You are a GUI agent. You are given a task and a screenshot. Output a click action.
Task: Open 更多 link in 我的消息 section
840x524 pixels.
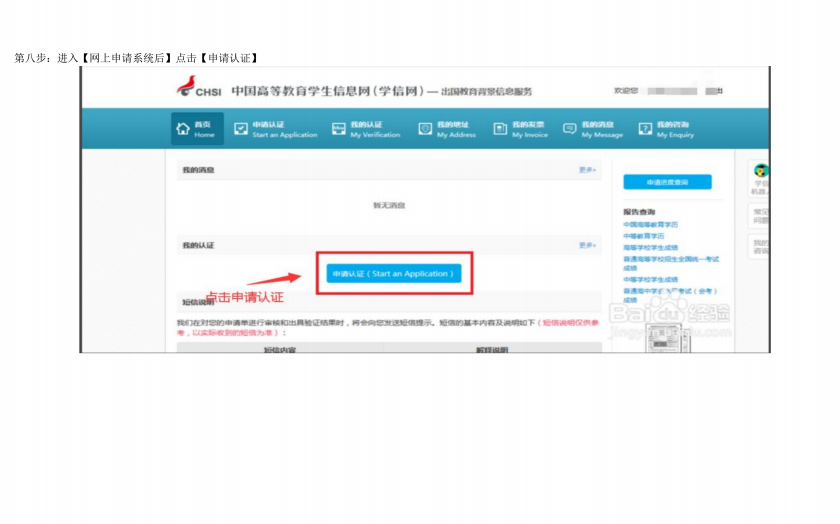tap(587, 170)
